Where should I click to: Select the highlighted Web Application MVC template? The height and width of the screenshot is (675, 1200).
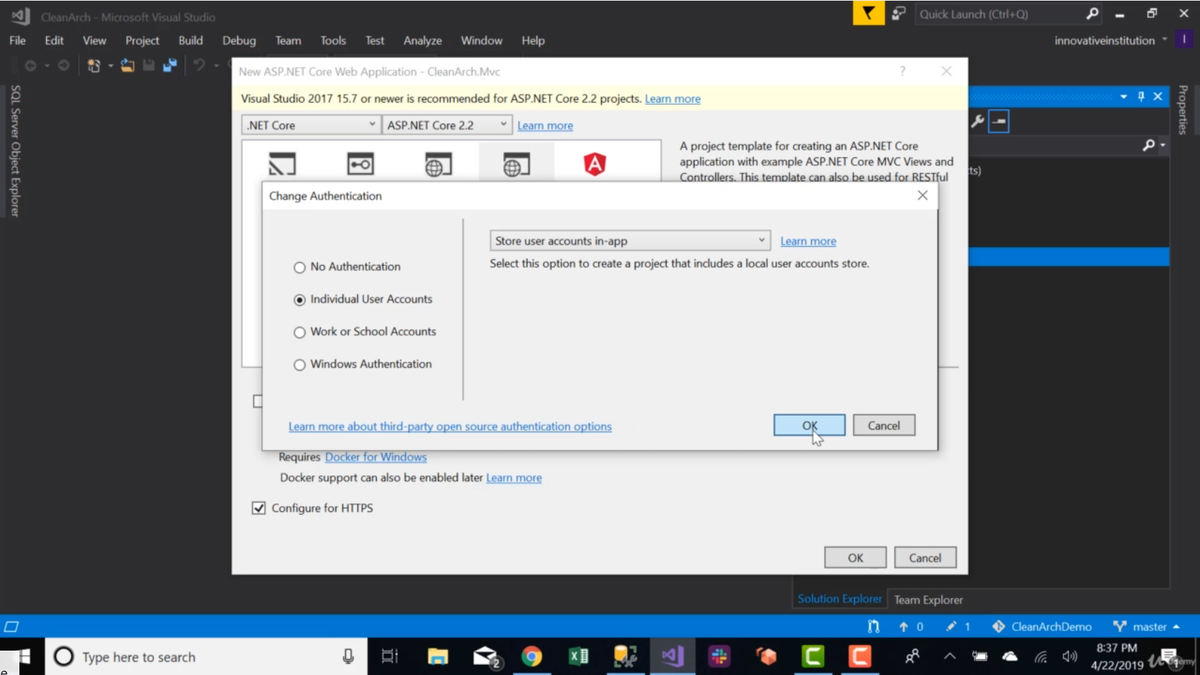(x=516, y=164)
